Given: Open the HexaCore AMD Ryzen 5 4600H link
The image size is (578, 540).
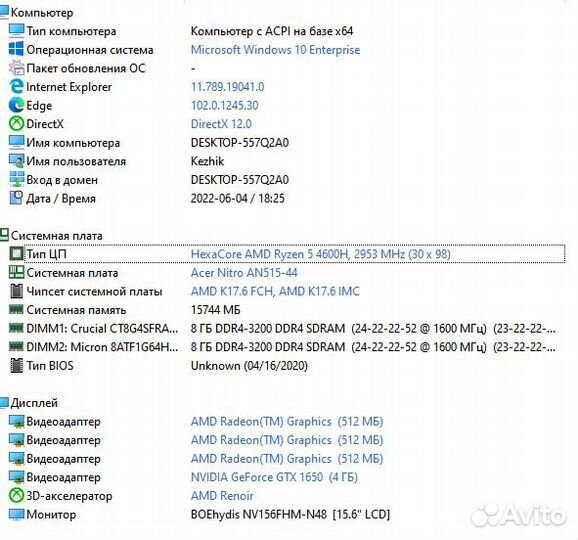Looking at the screenshot, I should (321, 254).
